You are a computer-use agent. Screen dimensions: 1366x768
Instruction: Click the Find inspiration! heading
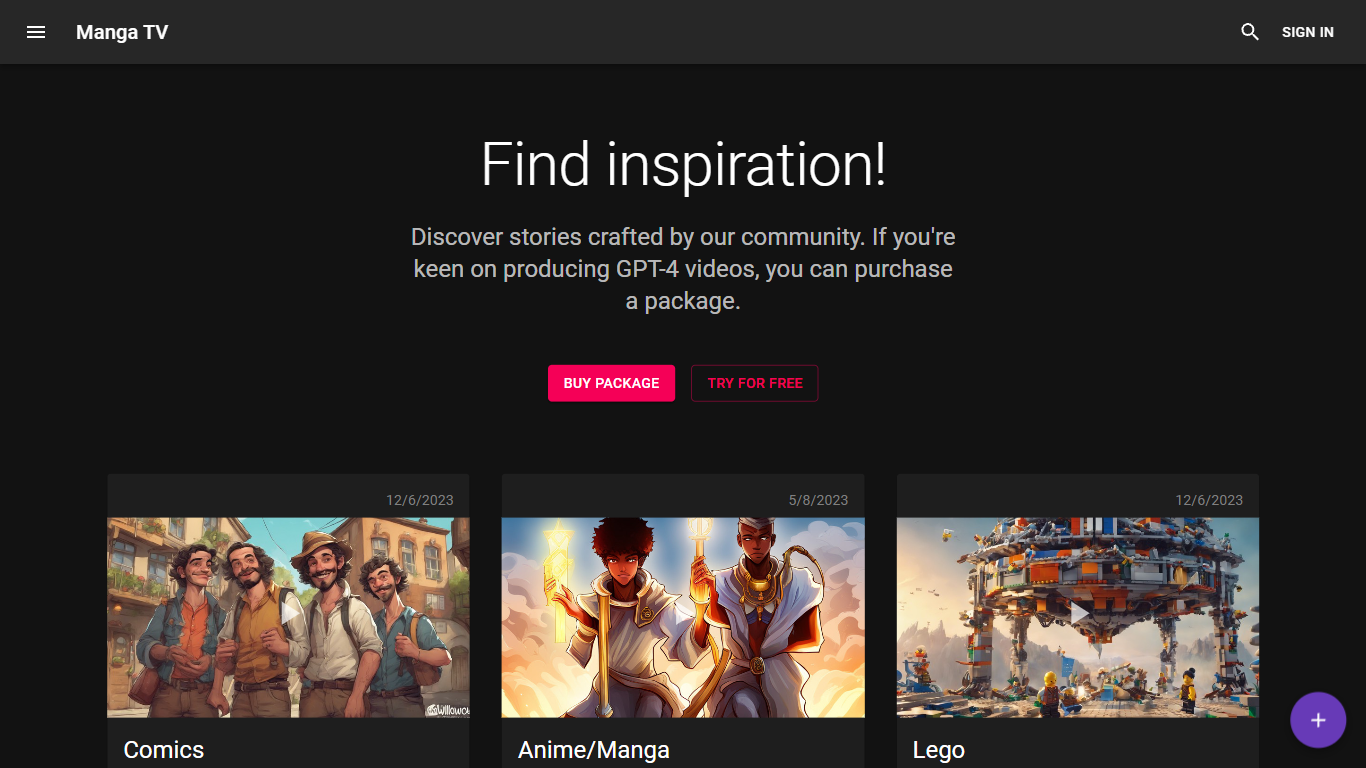click(683, 165)
